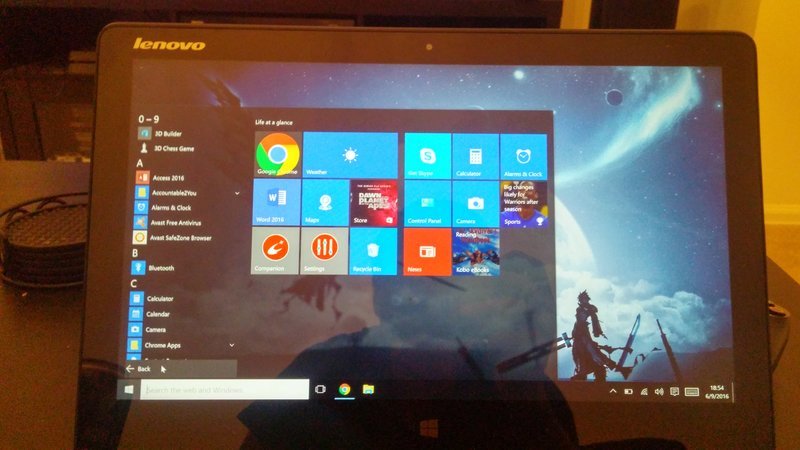This screenshot has height=450, width=800.
Task: Expand the Chrome Apps folder chevron
Action: click(x=232, y=345)
